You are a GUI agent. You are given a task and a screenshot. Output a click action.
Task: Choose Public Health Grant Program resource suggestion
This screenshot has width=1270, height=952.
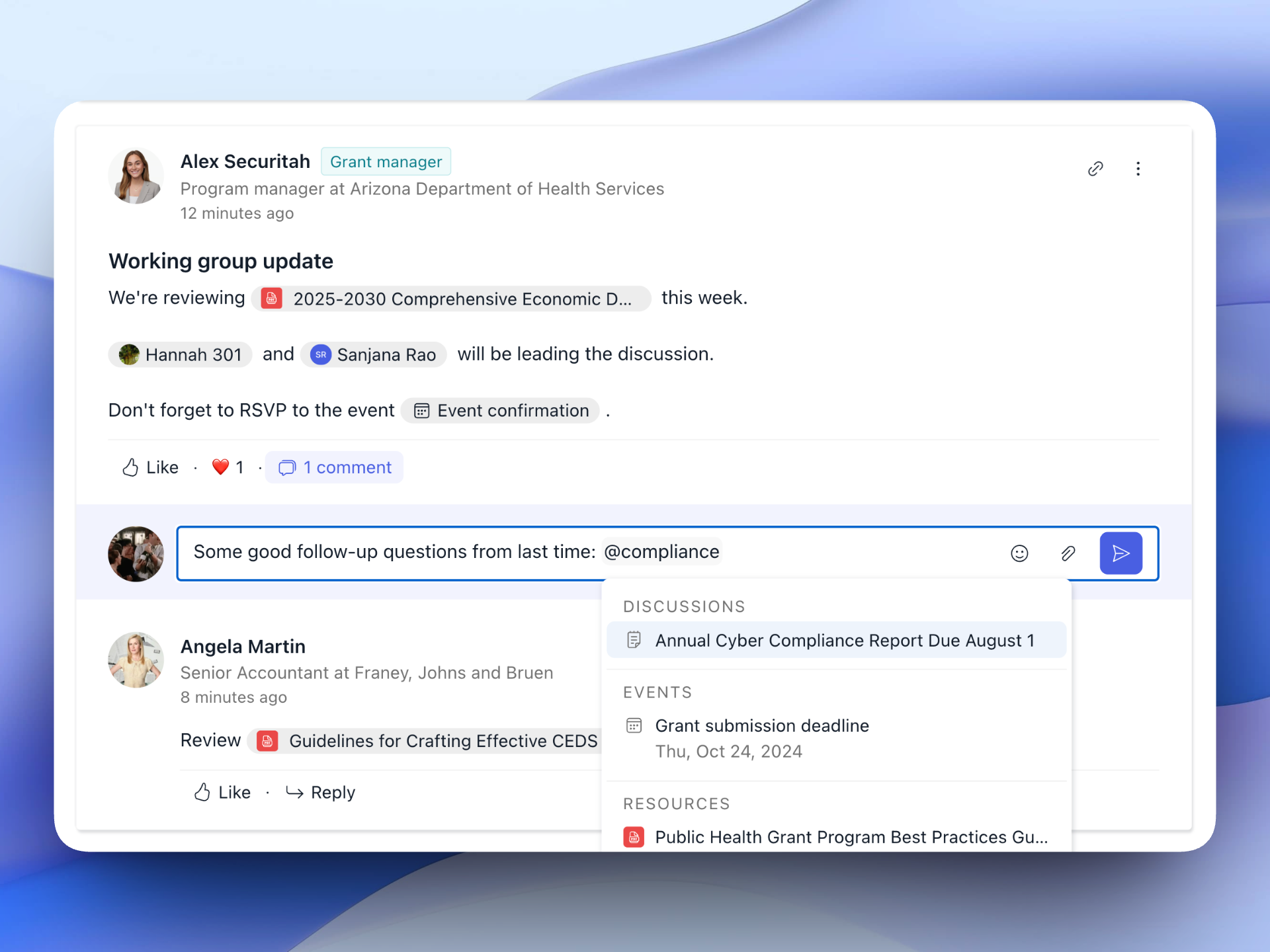[x=836, y=837]
